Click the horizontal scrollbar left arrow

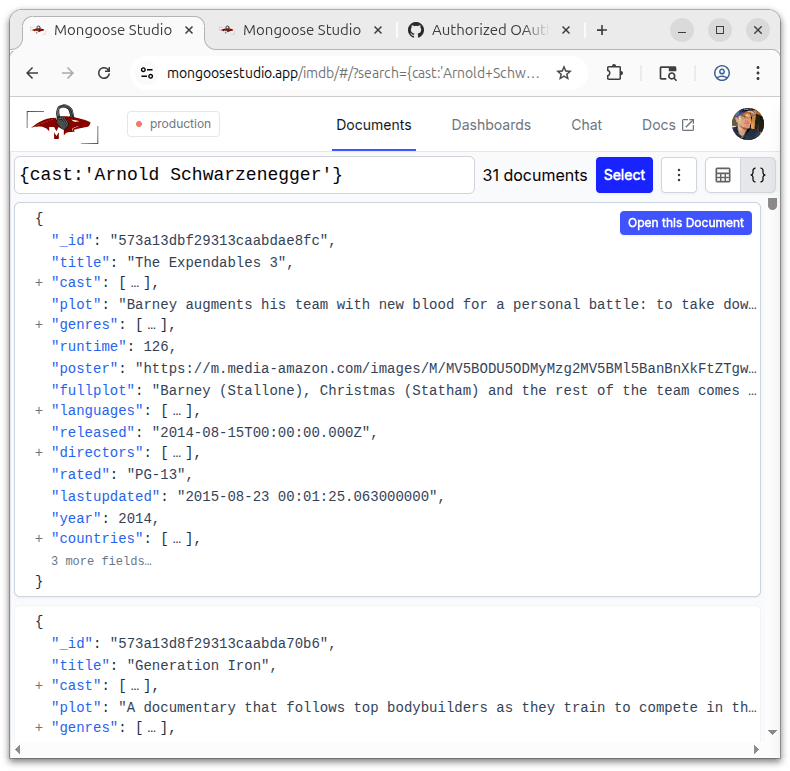coord(18,749)
